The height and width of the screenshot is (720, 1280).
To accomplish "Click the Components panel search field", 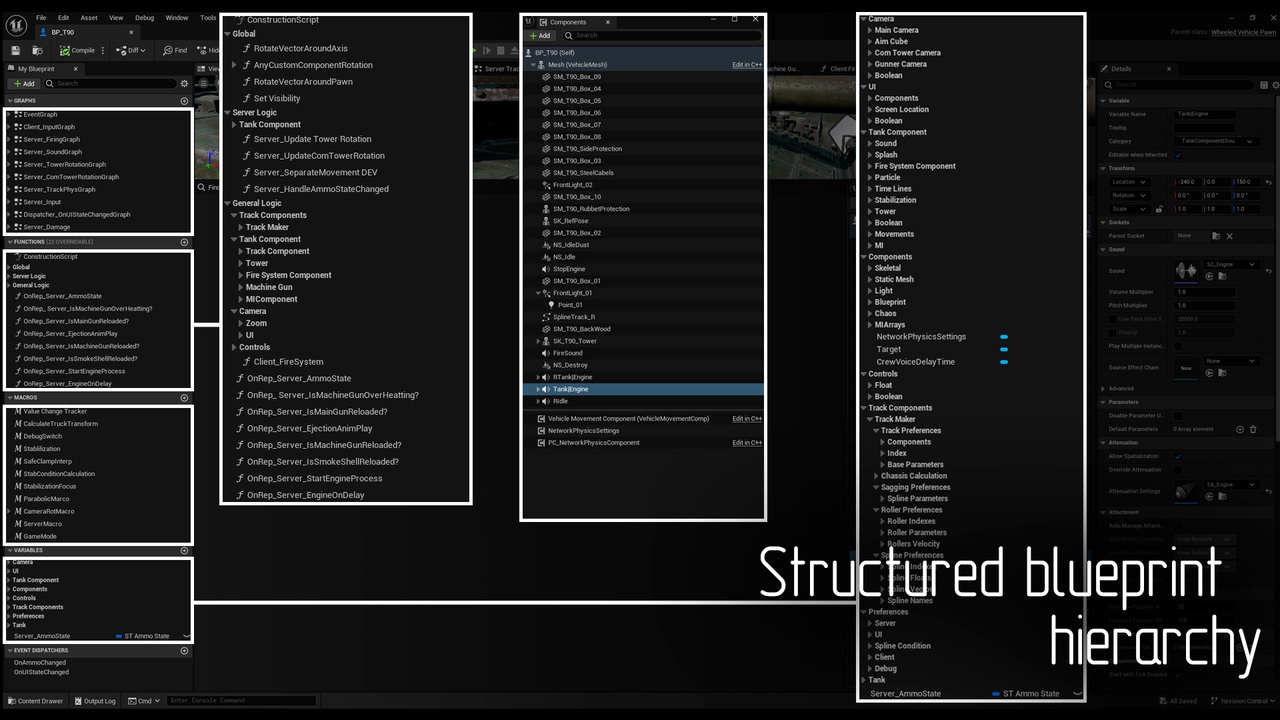I will pyautogui.click(x=660, y=35).
